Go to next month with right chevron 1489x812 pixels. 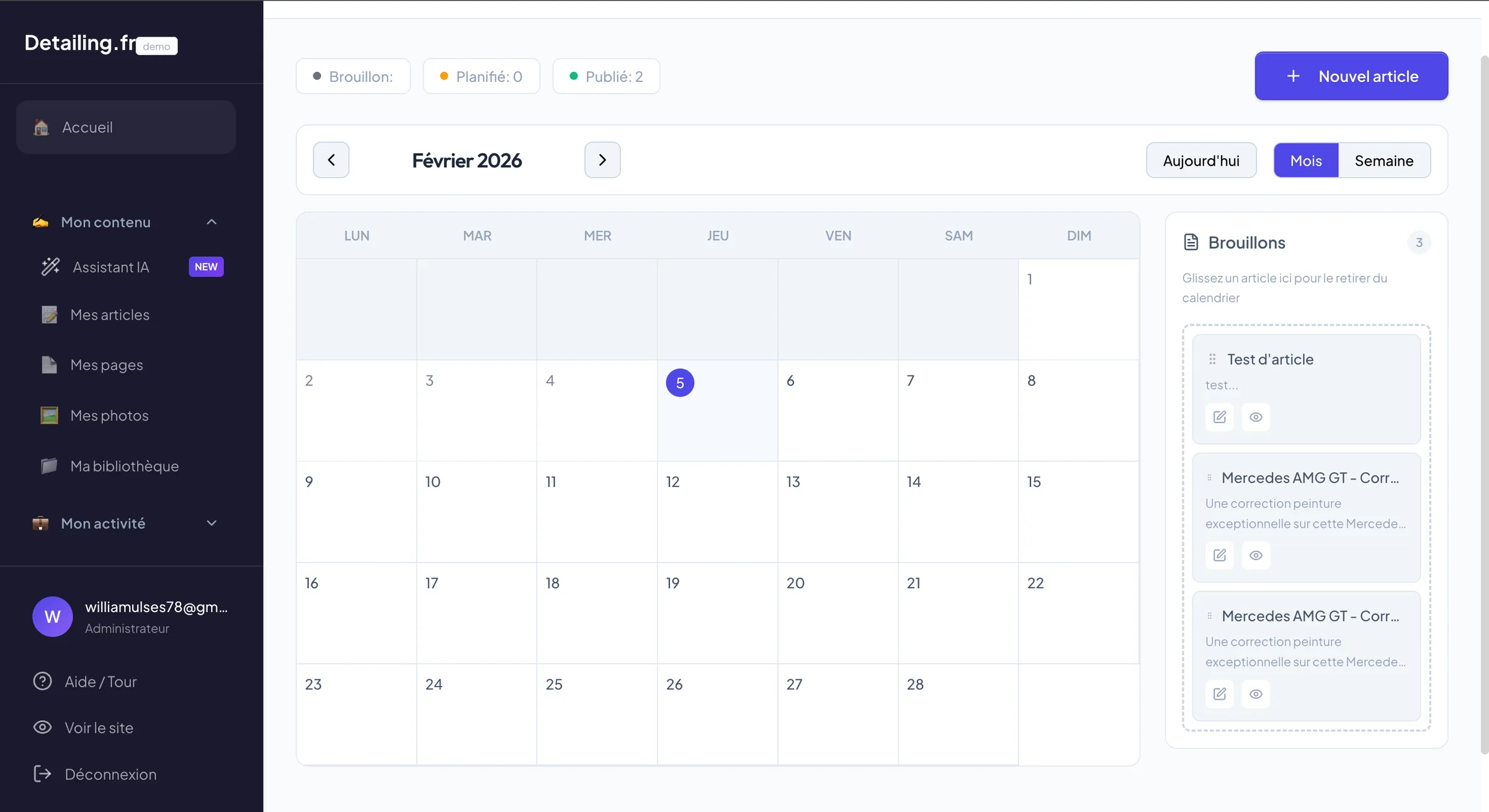coord(602,160)
